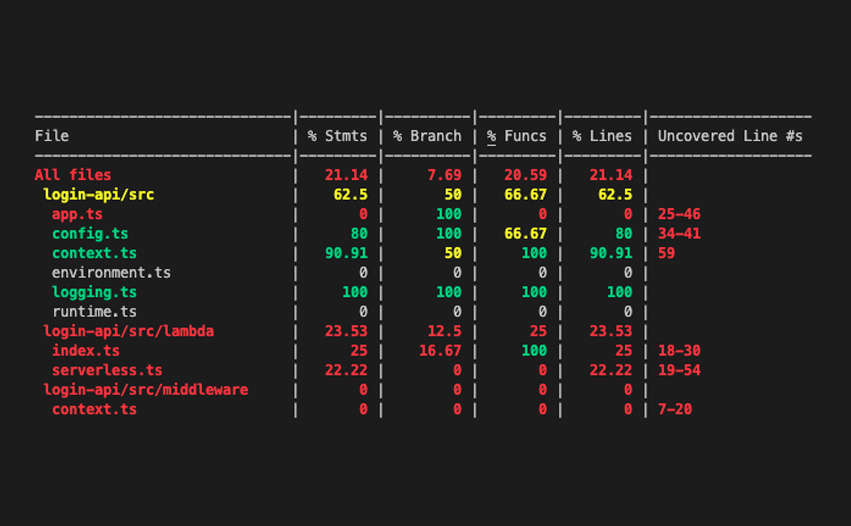Click the 'index.ts' file name
This screenshot has width=851, height=526.
point(86,351)
